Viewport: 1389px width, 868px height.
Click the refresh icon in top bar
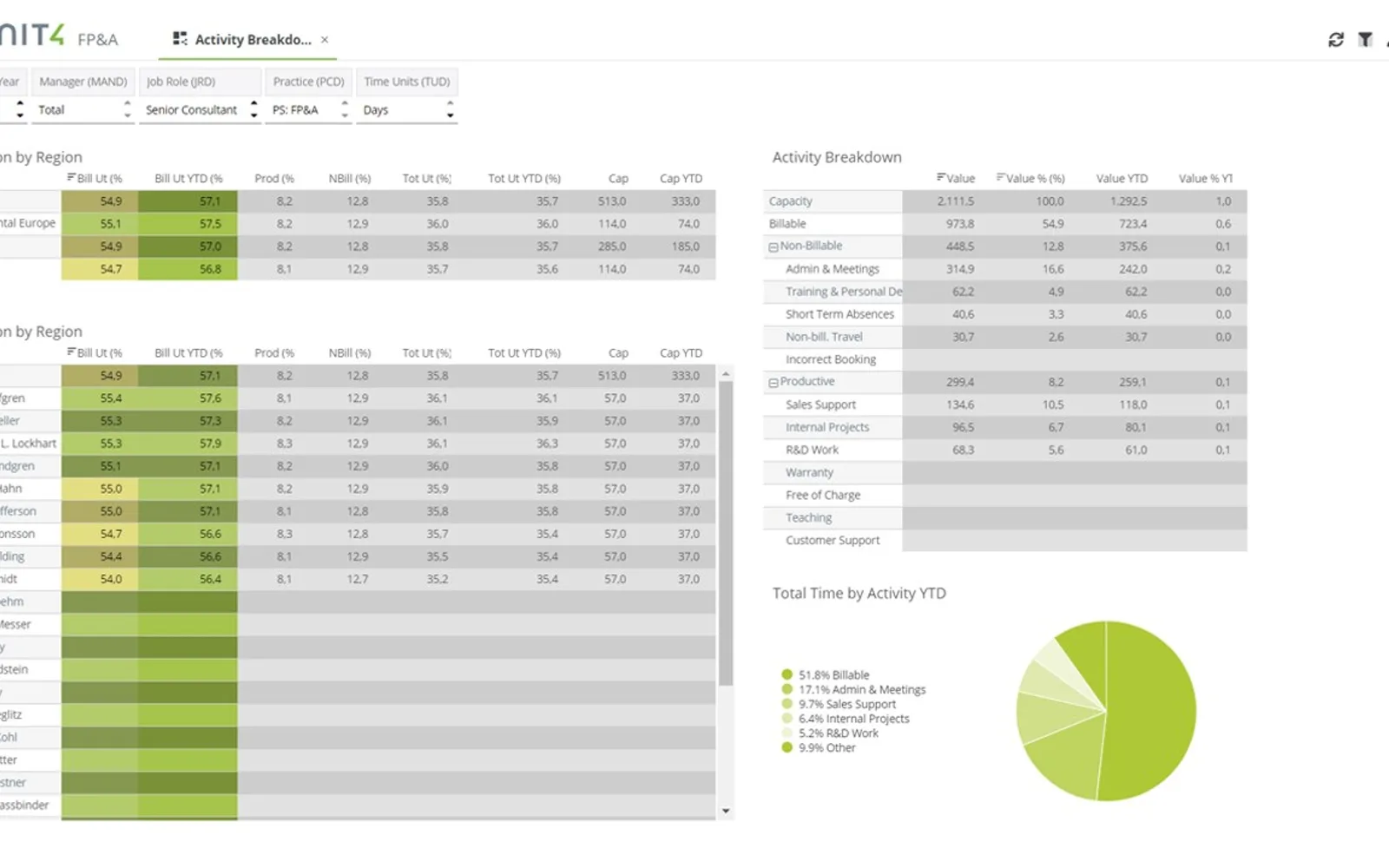click(1336, 39)
